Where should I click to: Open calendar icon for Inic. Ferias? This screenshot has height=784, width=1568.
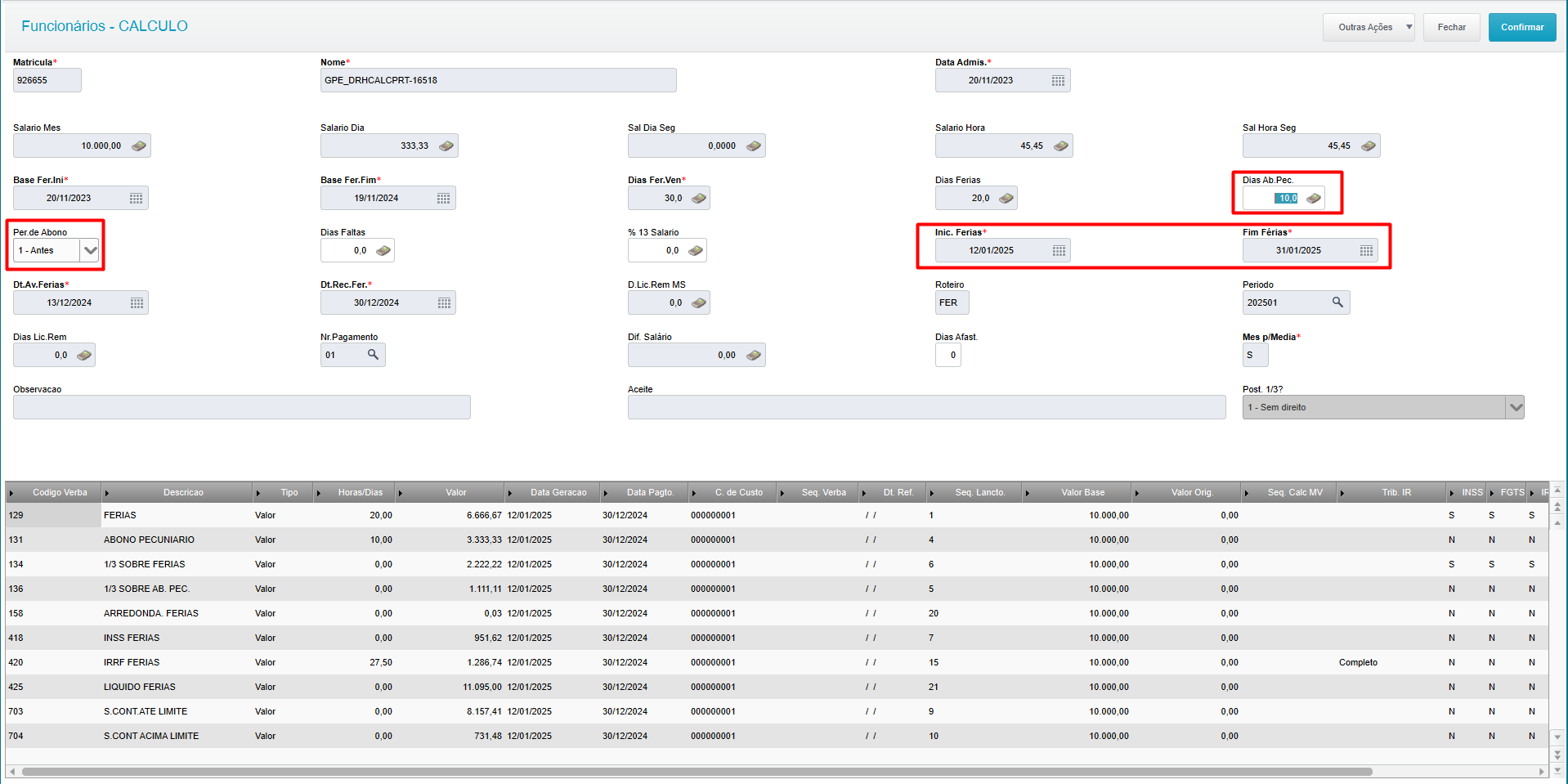(x=1059, y=250)
